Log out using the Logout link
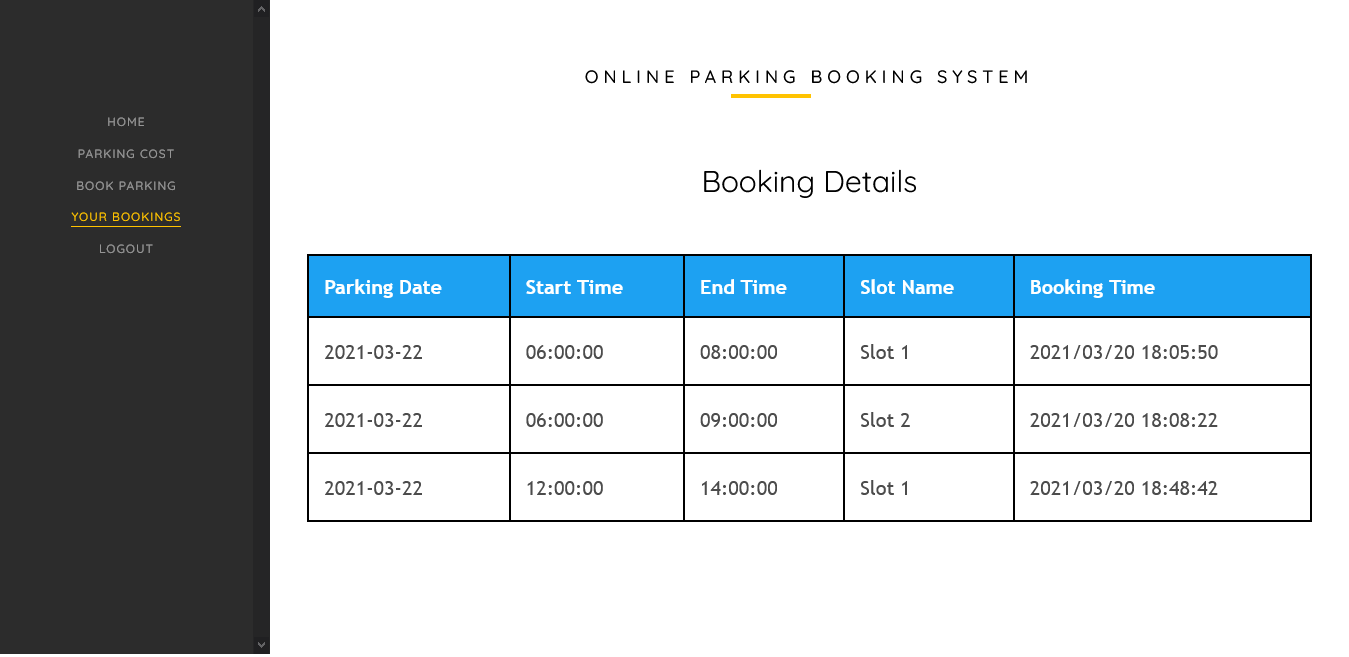The width and height of the screenshot is (1349, 657). click(x=126, y=249)
